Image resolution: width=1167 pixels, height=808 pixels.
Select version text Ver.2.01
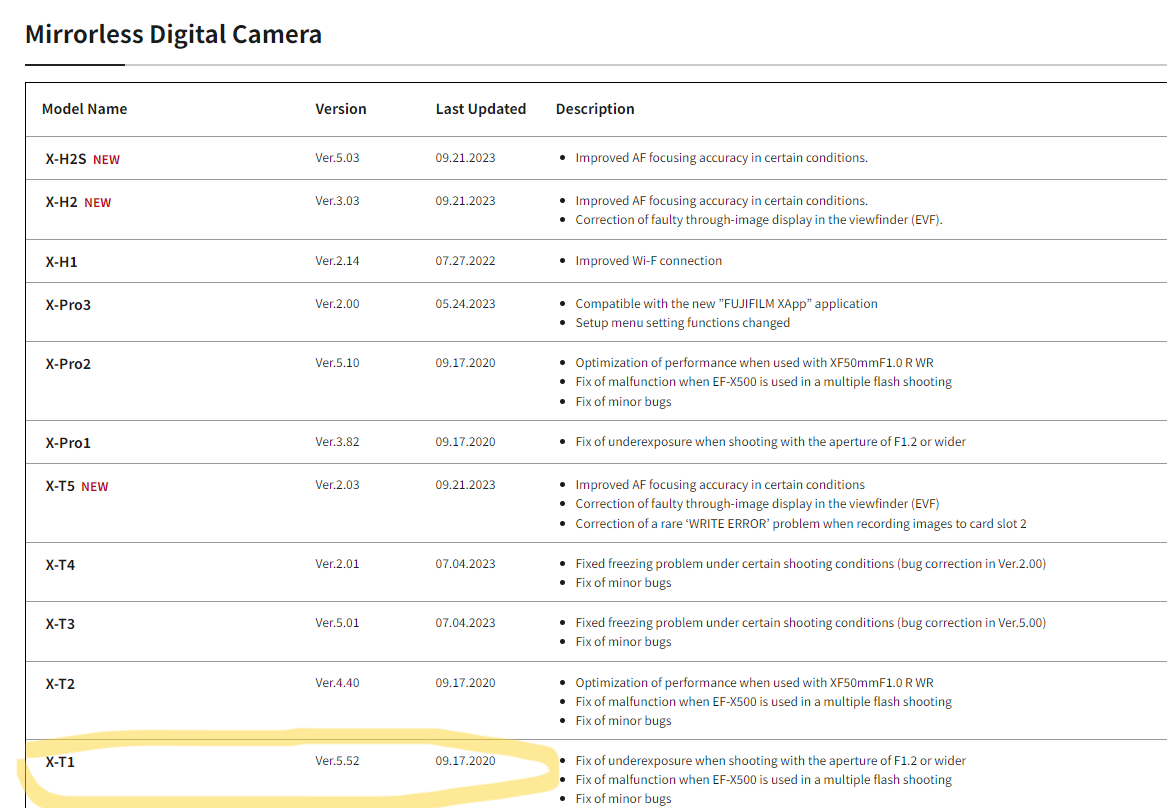click(x=337, y=564)
